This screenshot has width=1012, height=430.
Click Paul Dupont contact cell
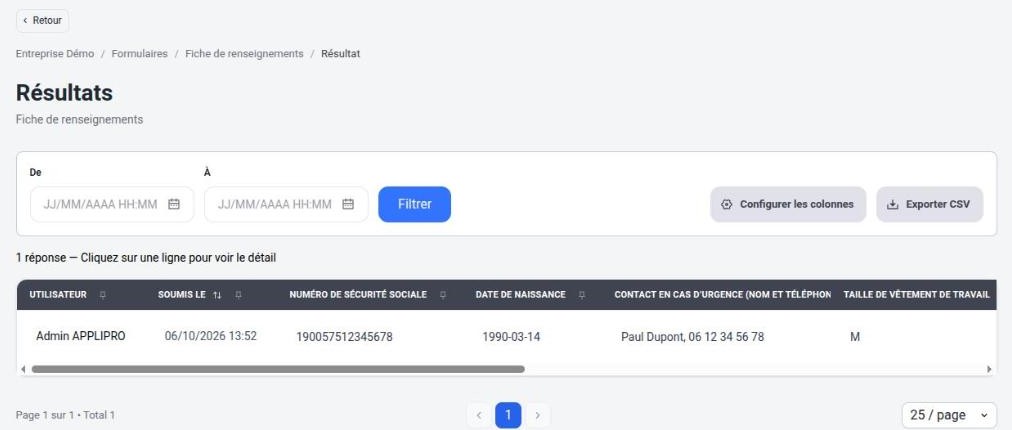point(693,336)
